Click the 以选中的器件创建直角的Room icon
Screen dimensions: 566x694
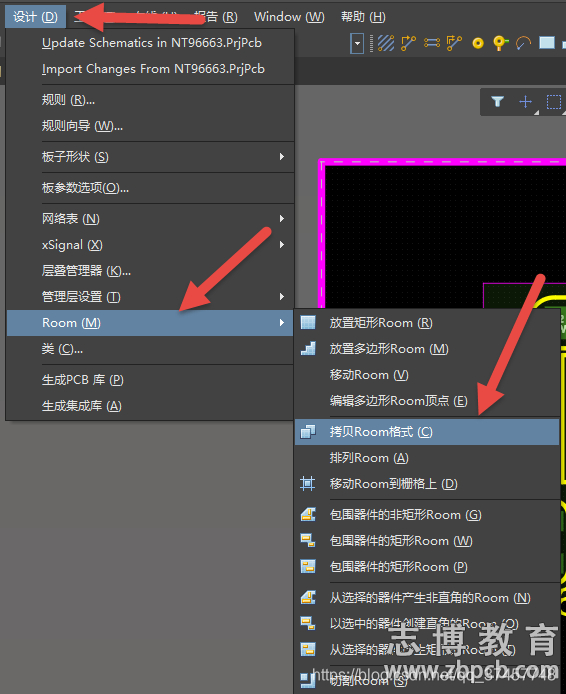(x=308, y=623)
